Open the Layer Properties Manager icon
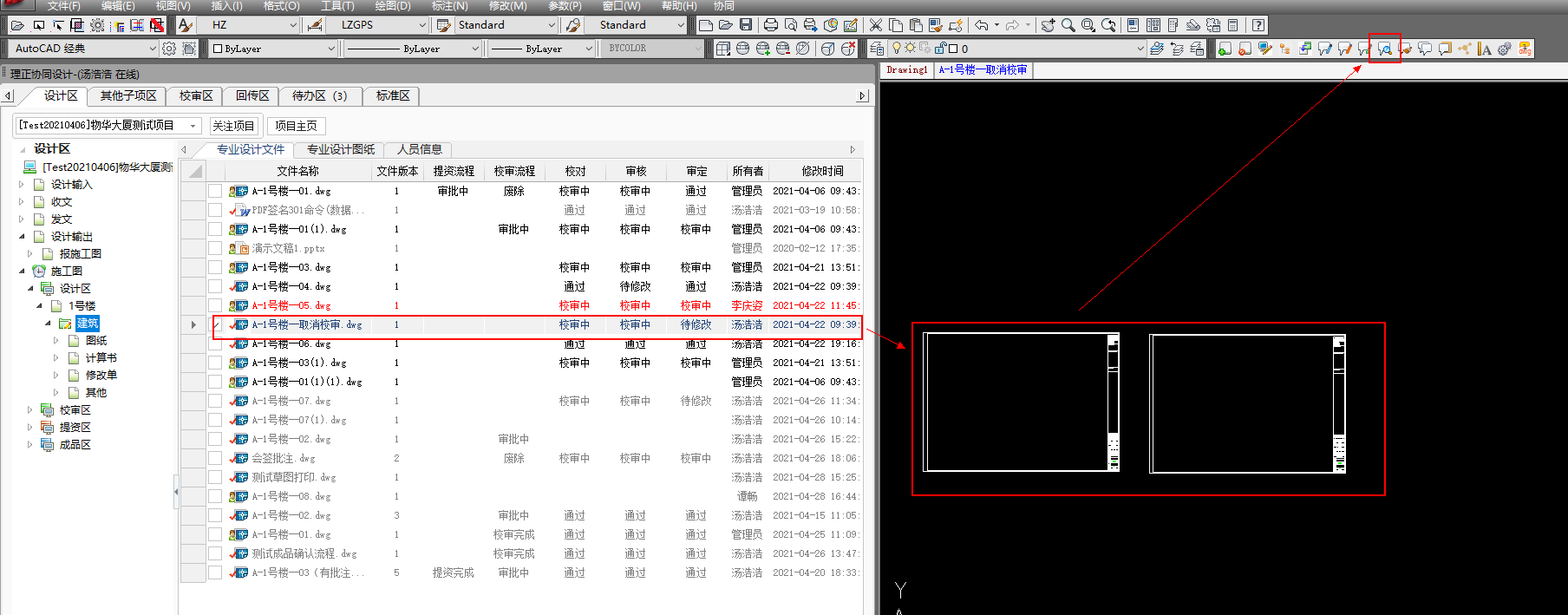 click(877, 49)
